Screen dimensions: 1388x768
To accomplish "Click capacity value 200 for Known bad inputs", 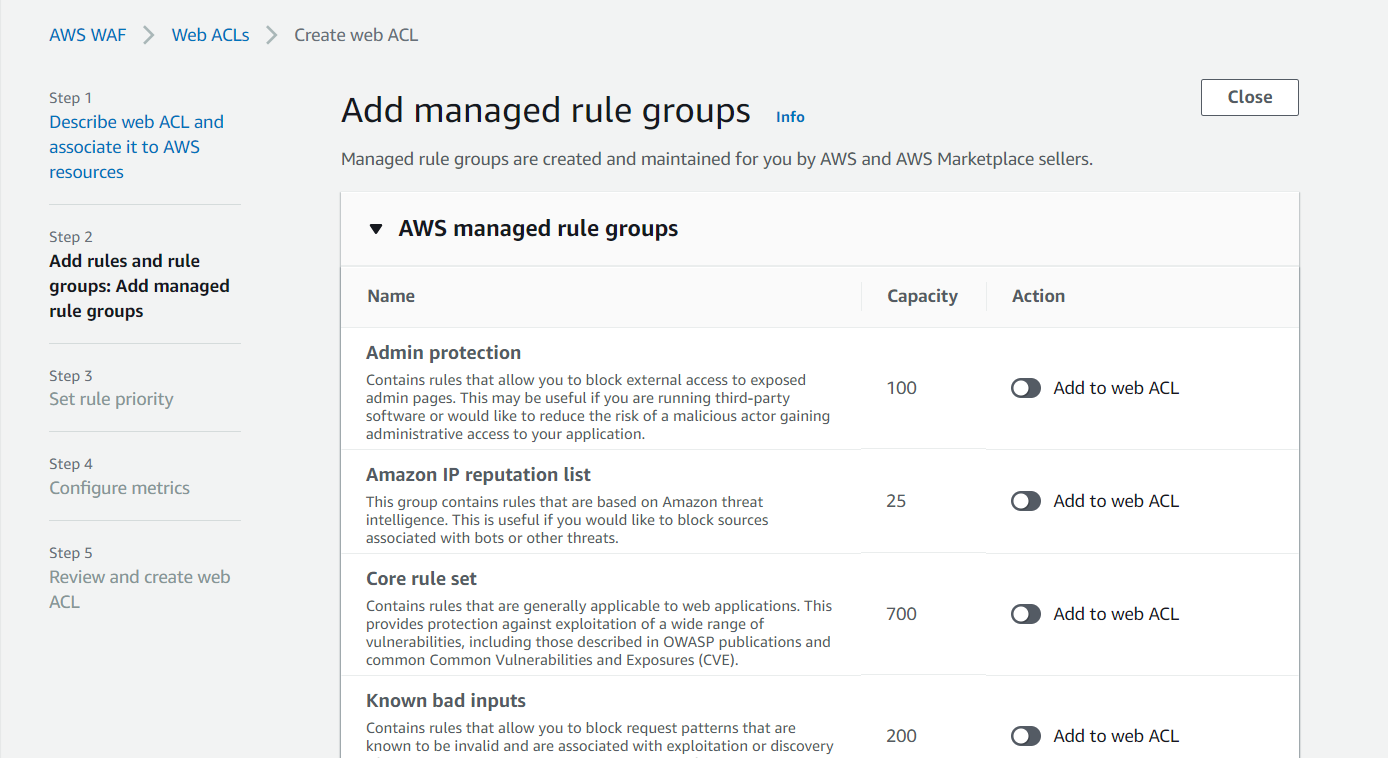I will click(x=901, y=736).
